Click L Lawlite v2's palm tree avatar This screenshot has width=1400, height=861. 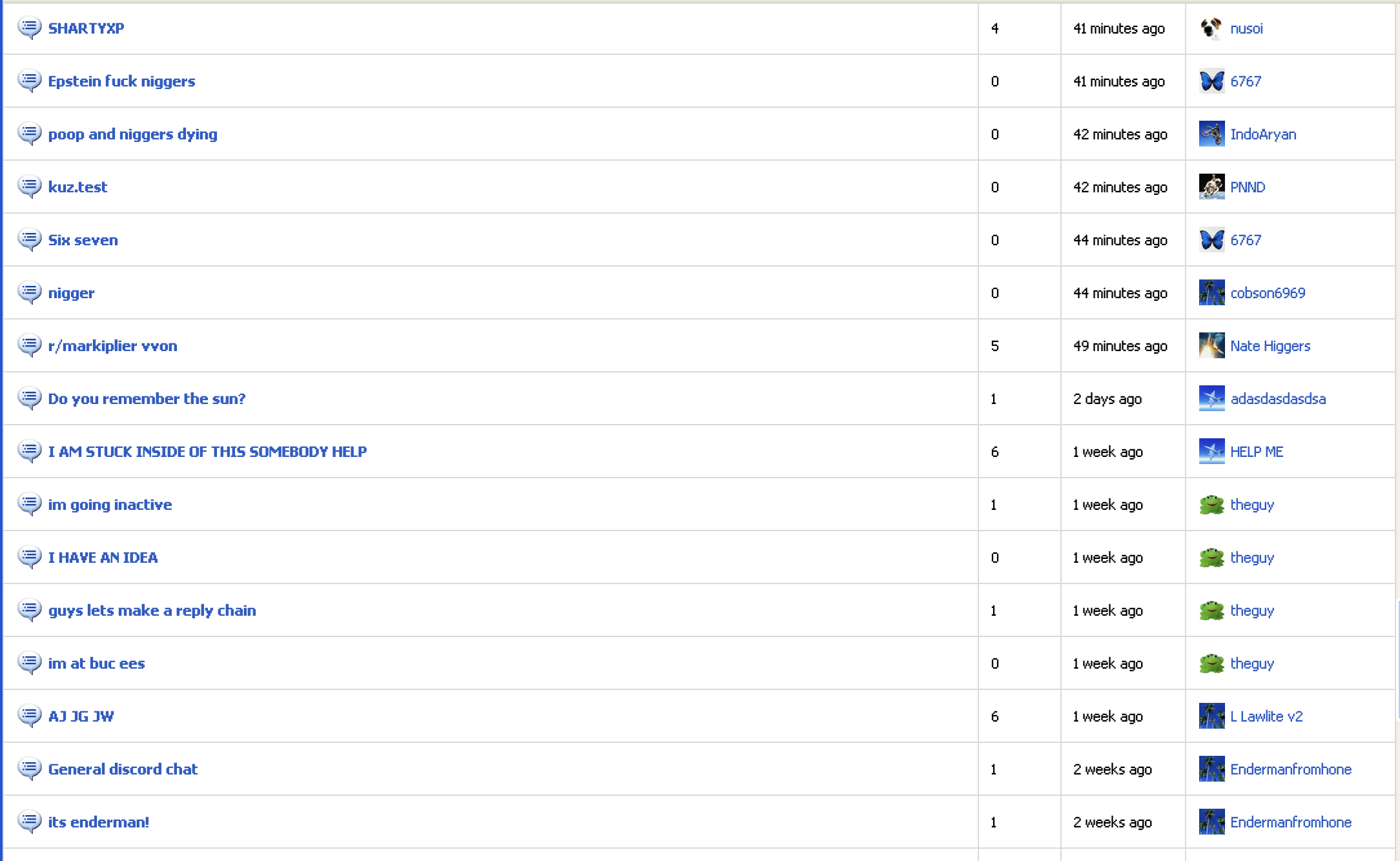pyautogui.click(x=1211, y=716)
